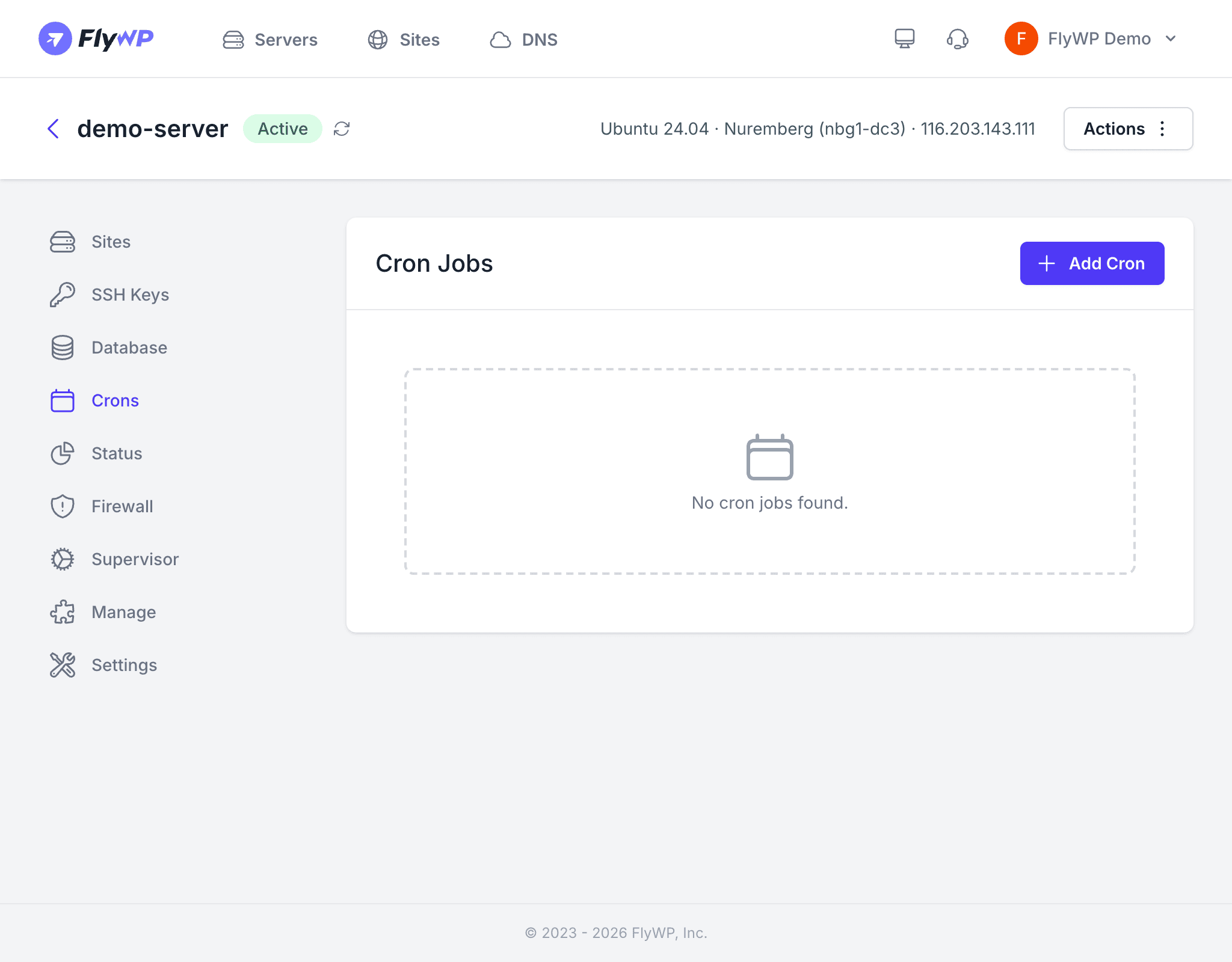Click the orange F user avatar

[1021, 38]
